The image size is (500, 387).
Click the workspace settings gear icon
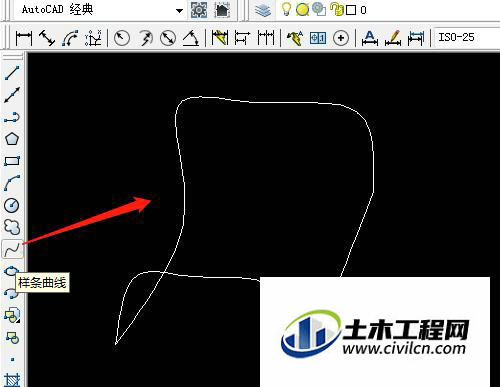coord(199,10)
